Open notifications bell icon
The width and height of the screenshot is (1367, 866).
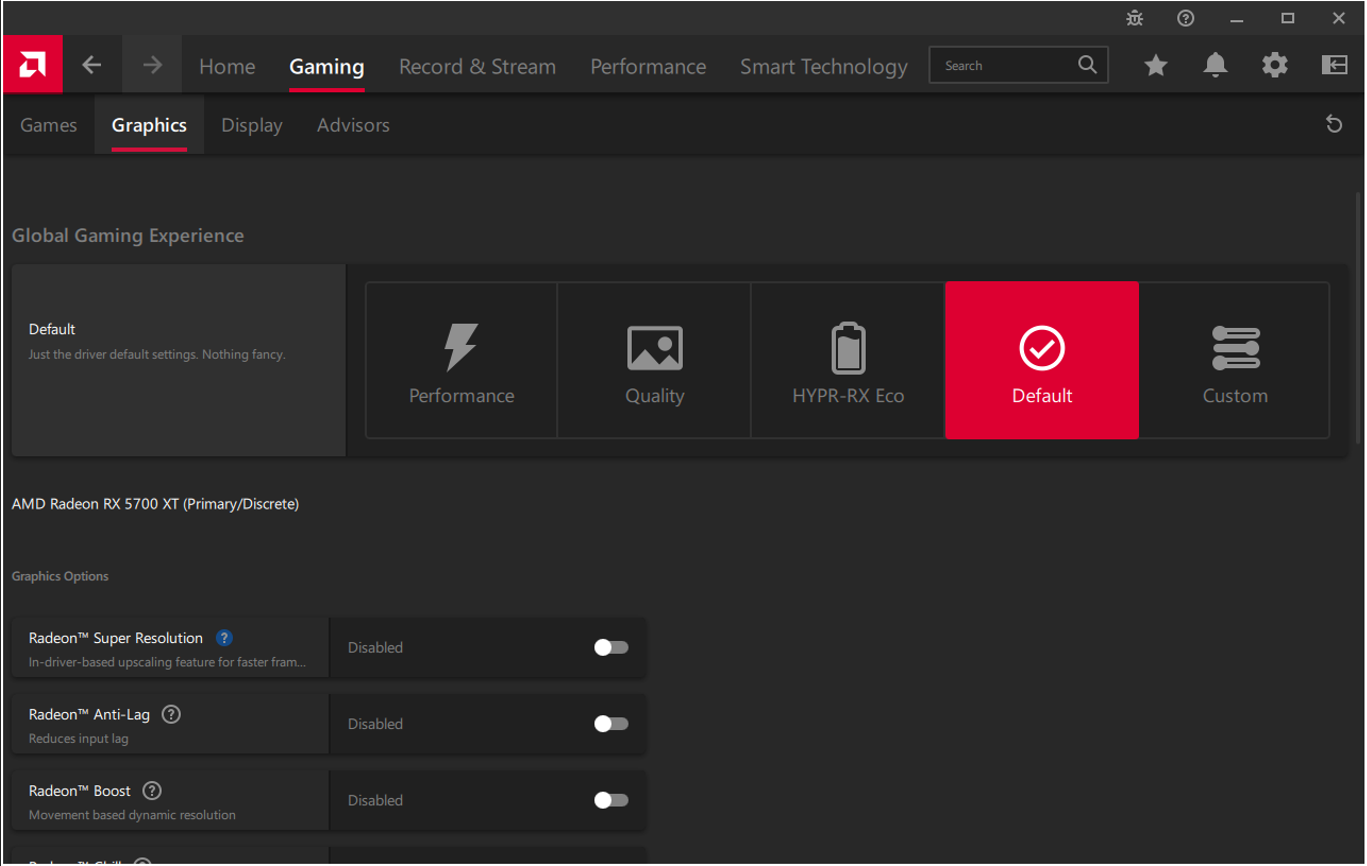pyautogui.click(x=1215, y=65)
